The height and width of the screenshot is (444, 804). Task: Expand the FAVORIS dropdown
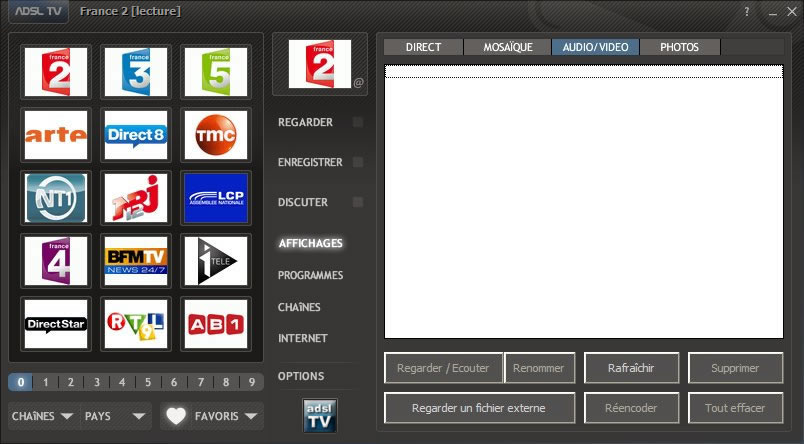coord(226,416)
